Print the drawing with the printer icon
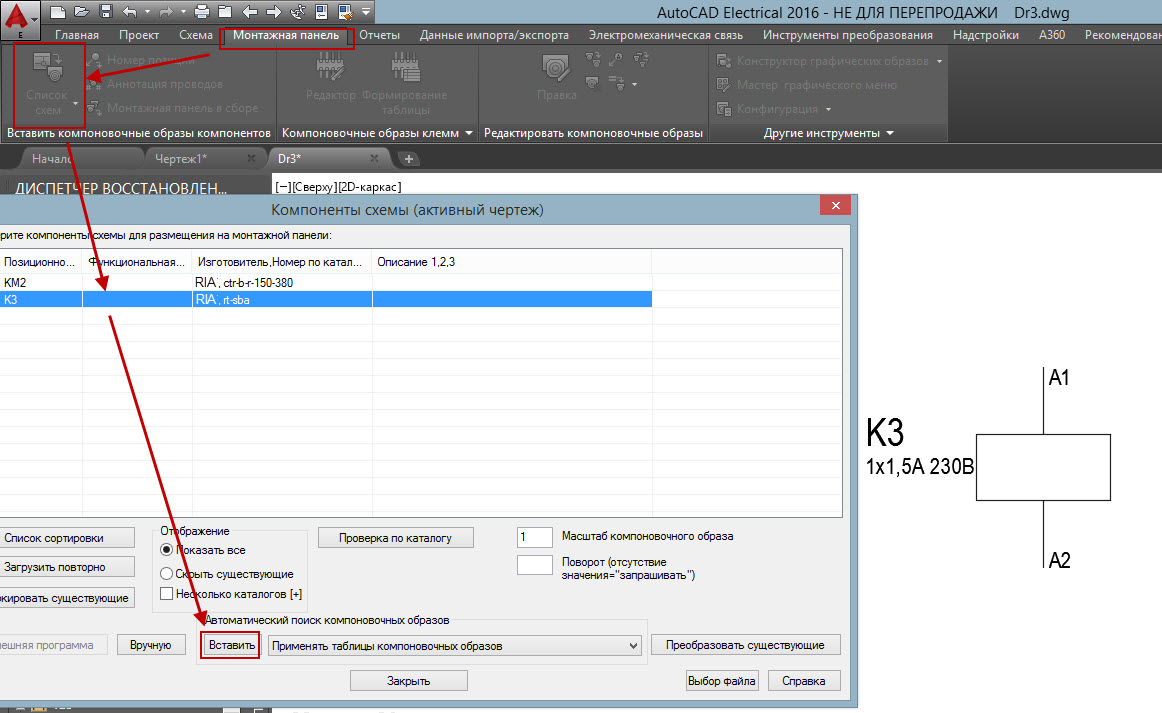 tap(202, 12)
